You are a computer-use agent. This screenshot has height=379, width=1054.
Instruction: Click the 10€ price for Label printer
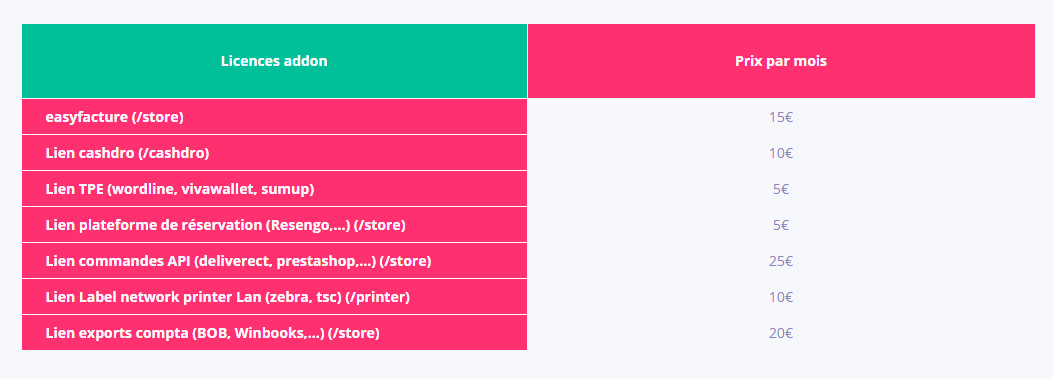pyautogui.click(x=781, y=297)
